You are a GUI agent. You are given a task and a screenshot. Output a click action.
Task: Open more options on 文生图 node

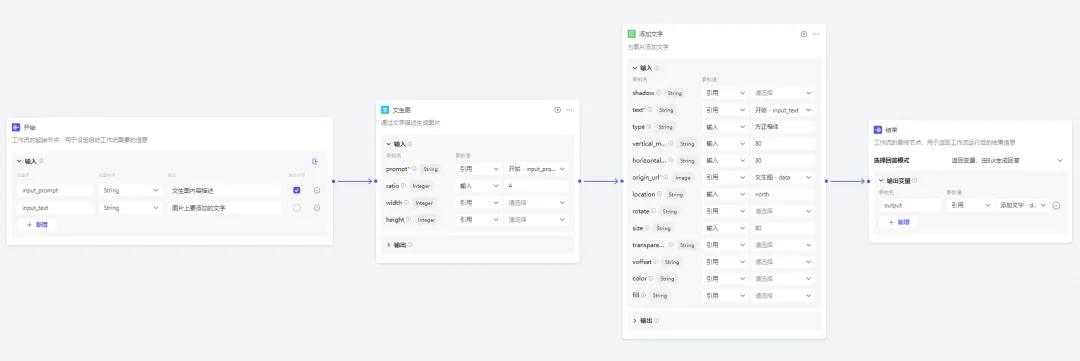pos(570,110)
